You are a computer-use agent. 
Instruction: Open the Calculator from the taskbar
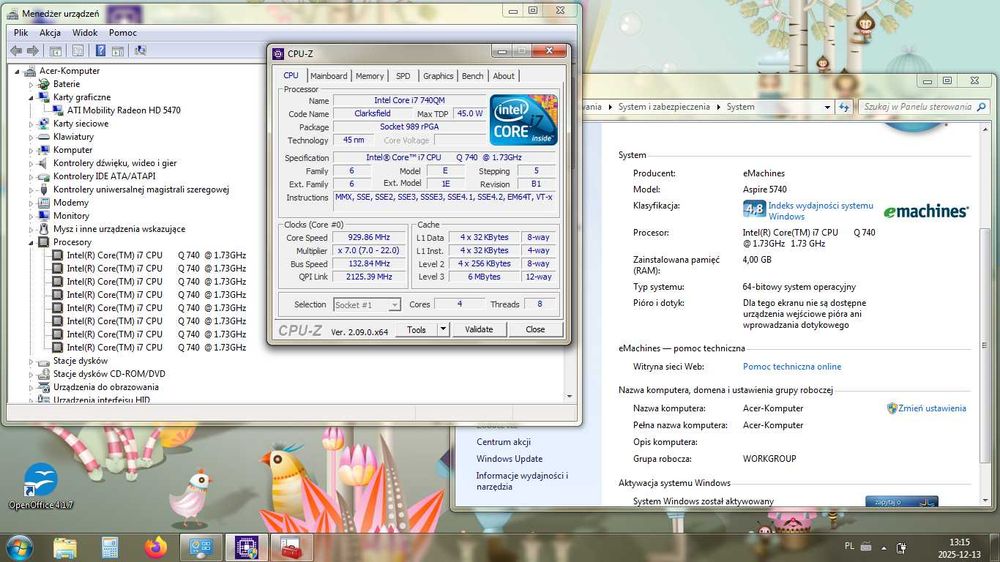[x=110, y=547]
